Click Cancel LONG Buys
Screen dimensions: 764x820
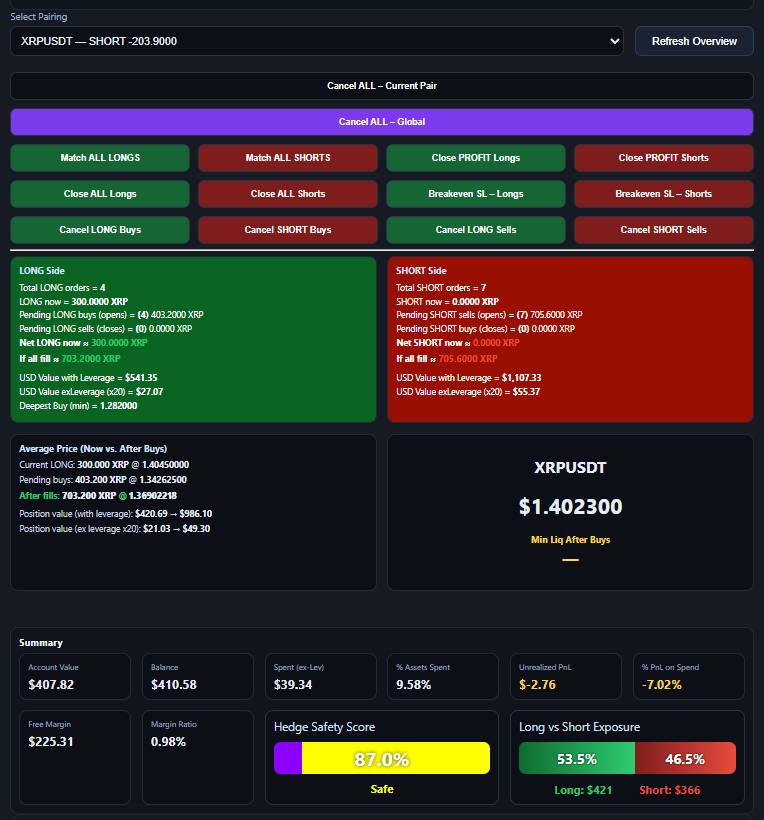point(100,230)
